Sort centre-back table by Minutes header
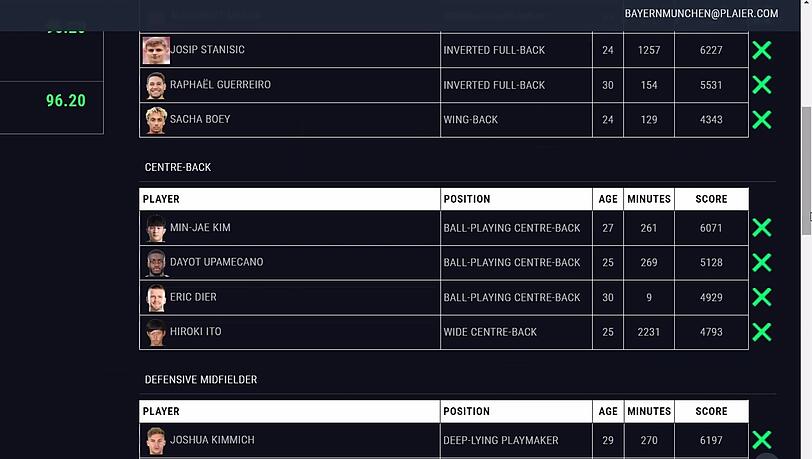The width and height of the screenshot is (812, 459). pos(649,199)
